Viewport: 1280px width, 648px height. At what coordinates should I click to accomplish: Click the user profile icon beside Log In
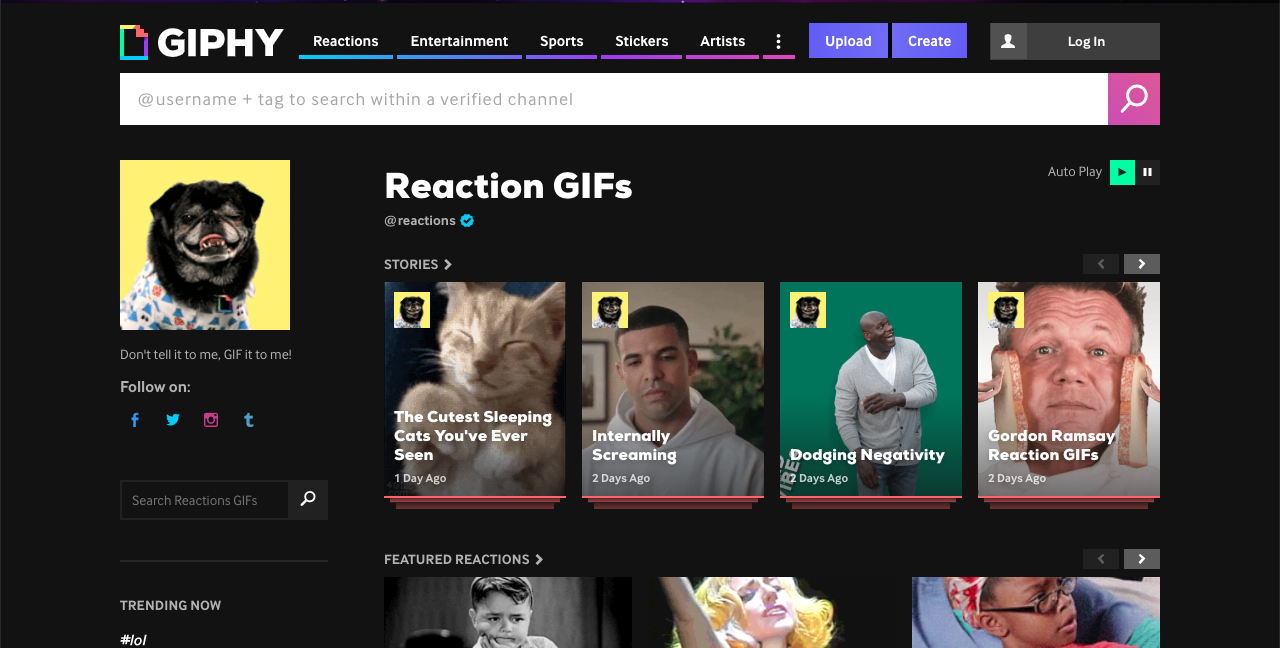click(1008, 41)
